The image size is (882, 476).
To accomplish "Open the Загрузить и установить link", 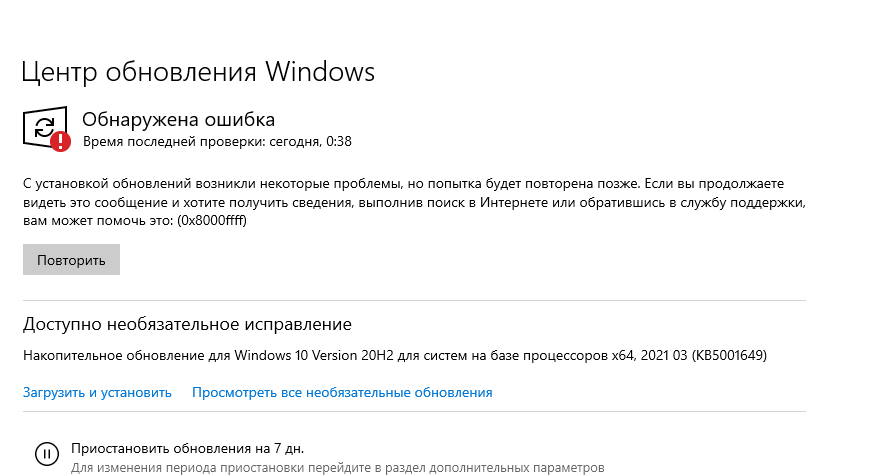I will click(x=97, y=392).
